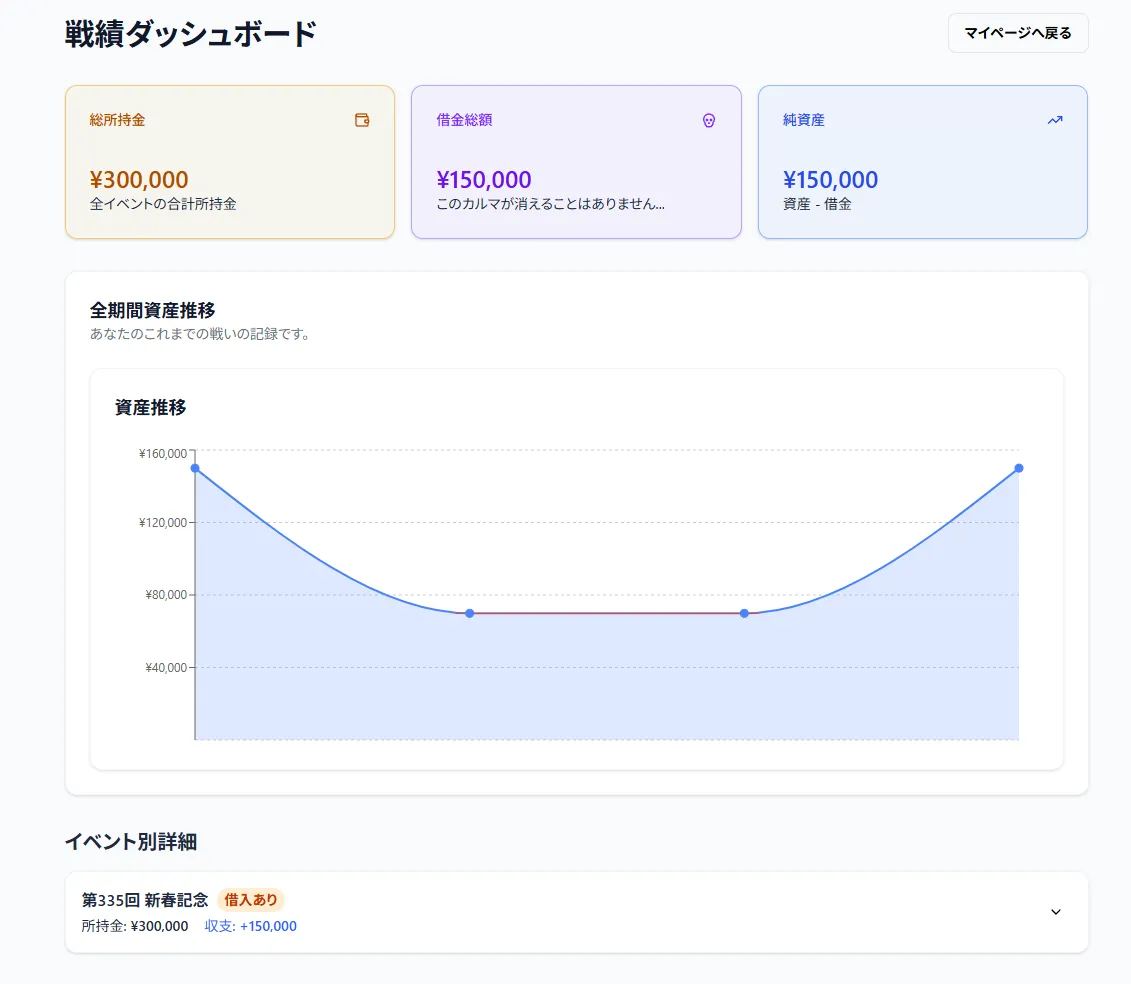Screen dimensions: 1131x984
Task: Open the 収支: +150,000 link
Action: tap(251, 926)
